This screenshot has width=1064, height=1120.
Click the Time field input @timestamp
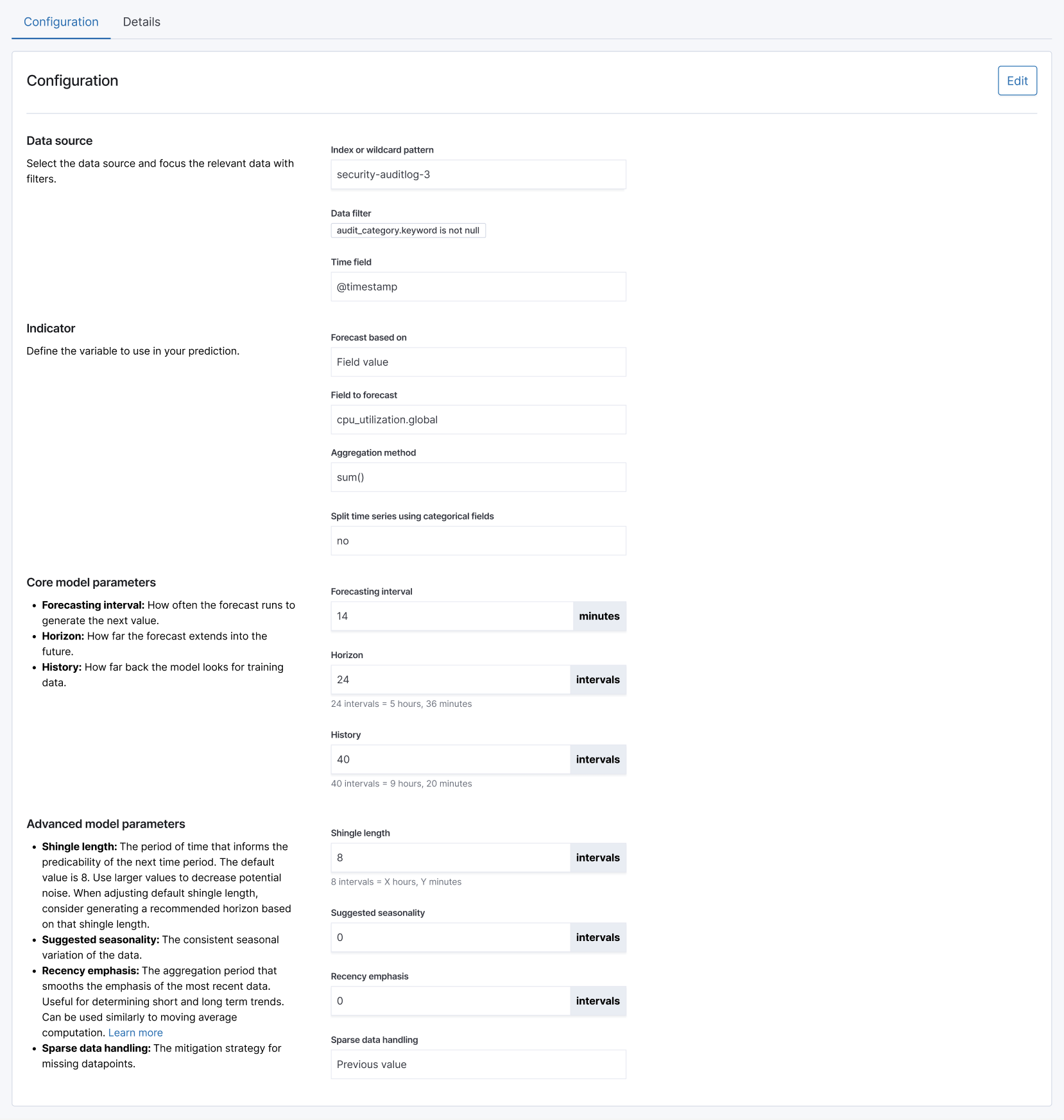click(x=477, y=287)
